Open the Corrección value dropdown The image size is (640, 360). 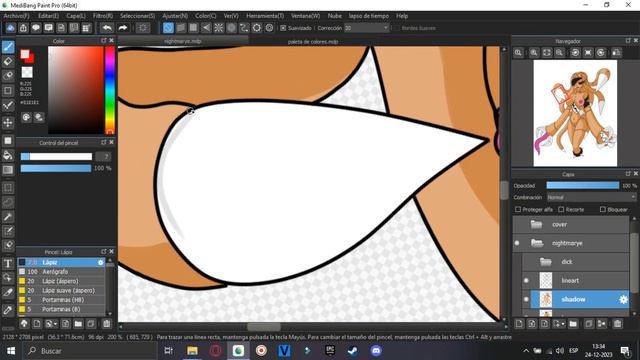pyautogui.click(x=367, y=28)
